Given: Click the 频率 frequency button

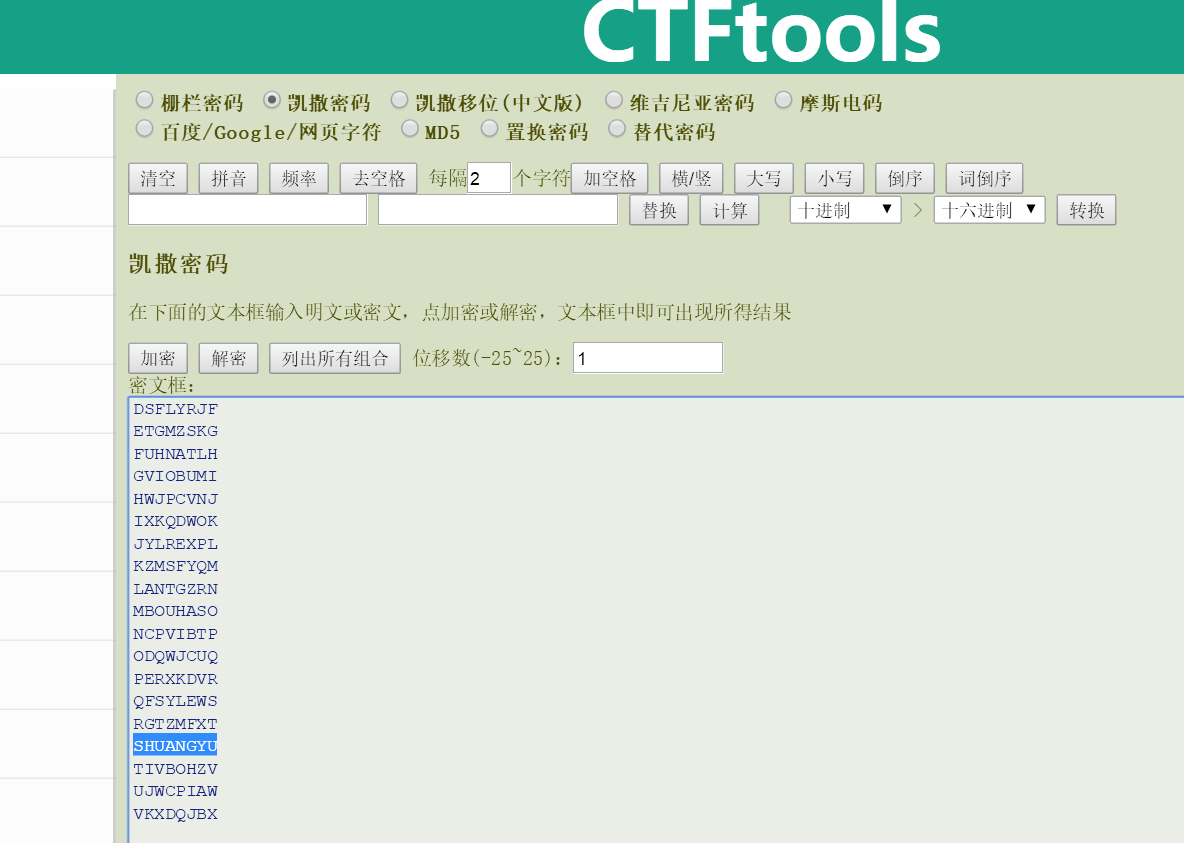Looking at the screenshot, I should point(299,178).
